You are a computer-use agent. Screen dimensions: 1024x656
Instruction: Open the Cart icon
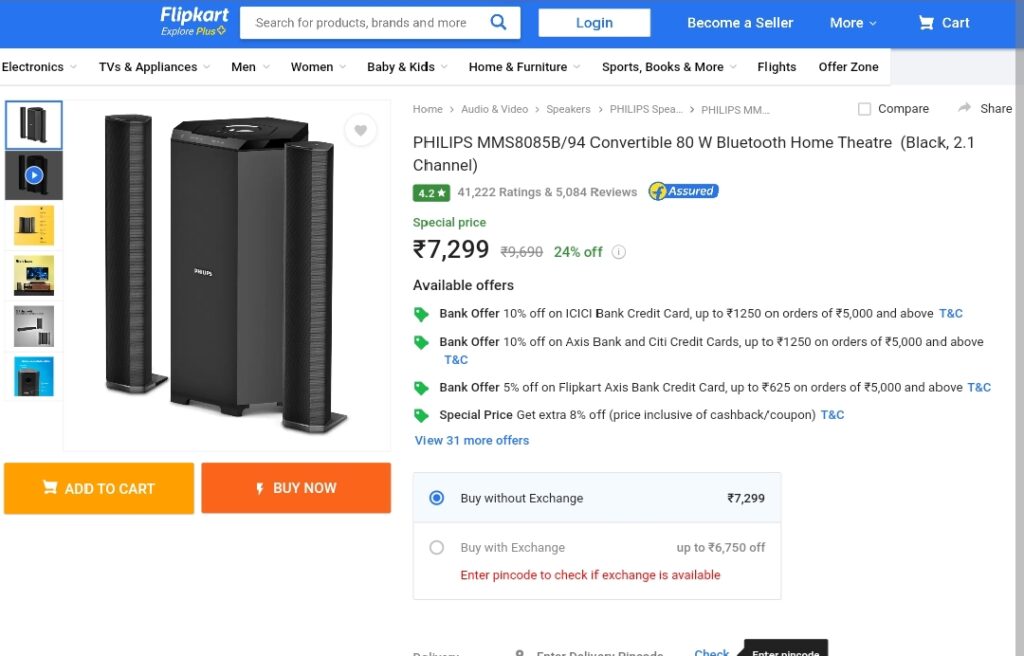click(926, 23)
